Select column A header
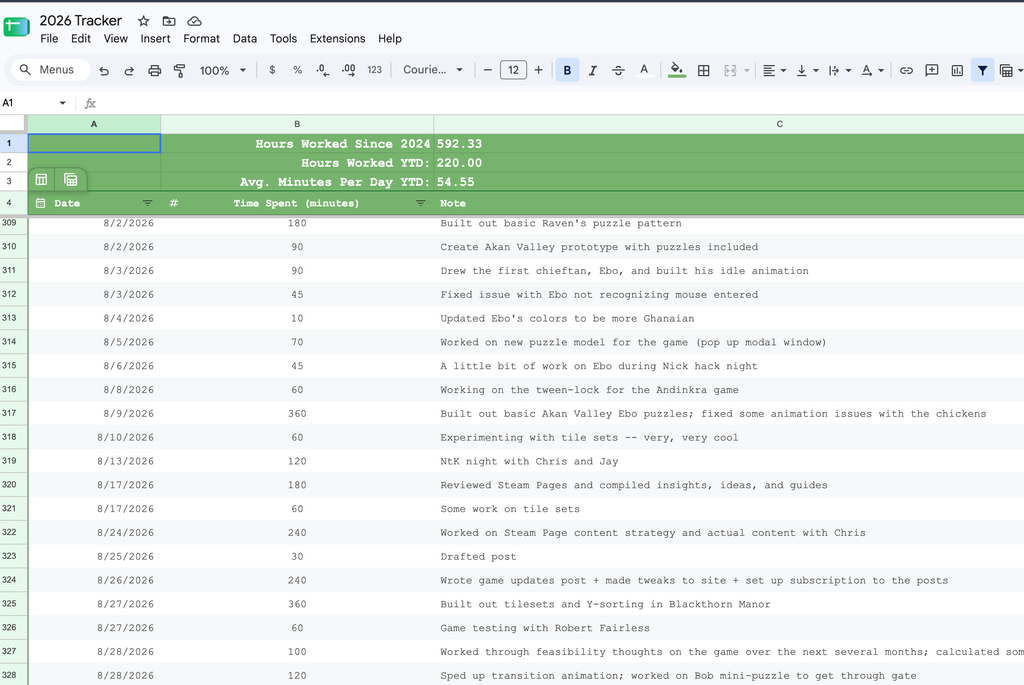 [x=94, y=124]
